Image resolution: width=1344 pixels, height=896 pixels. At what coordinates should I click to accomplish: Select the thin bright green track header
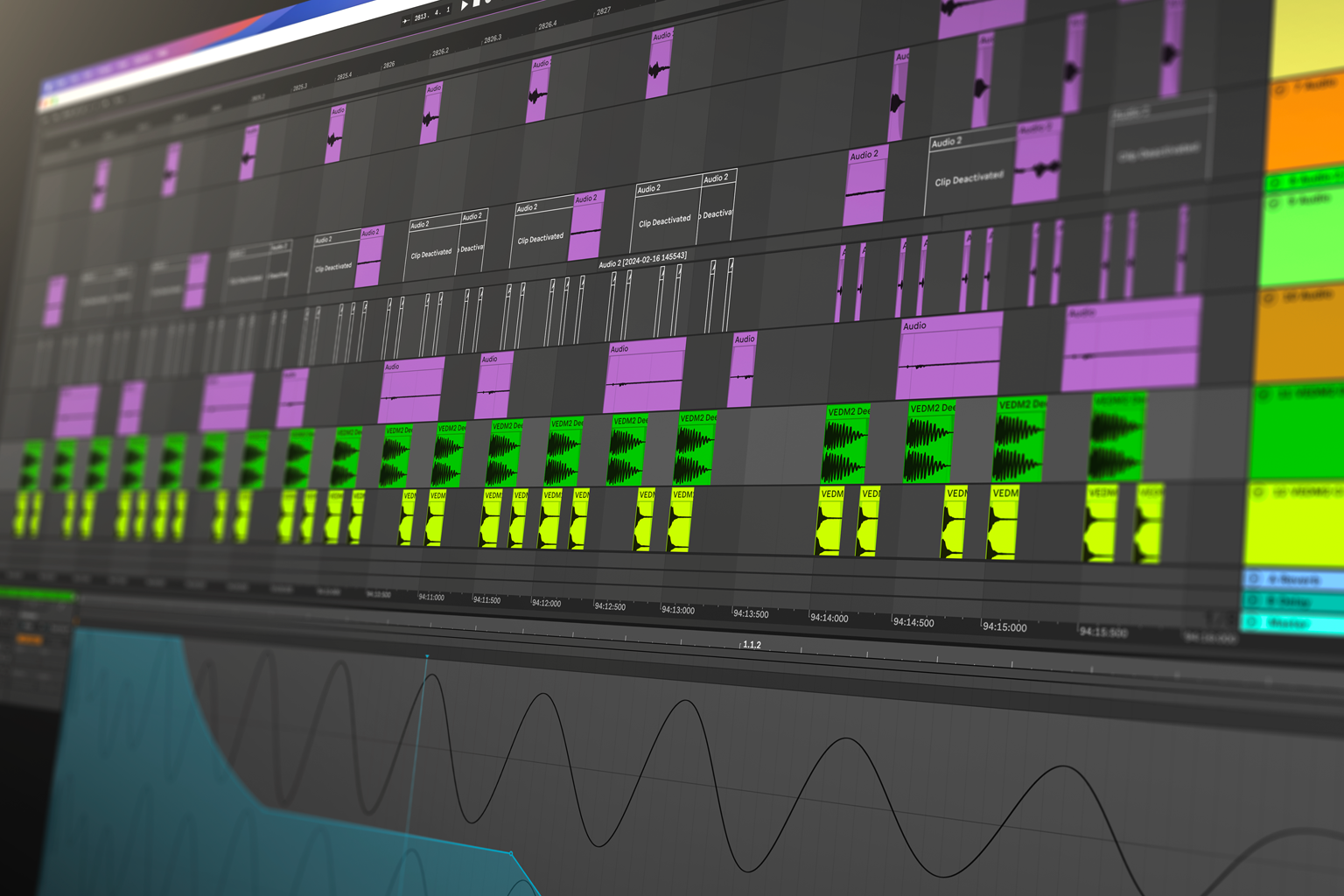(1304, 181)
